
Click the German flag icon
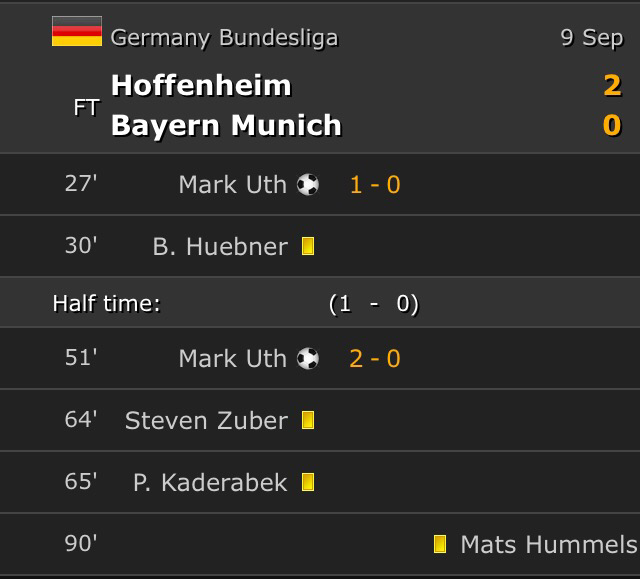[x=77, y=32]
